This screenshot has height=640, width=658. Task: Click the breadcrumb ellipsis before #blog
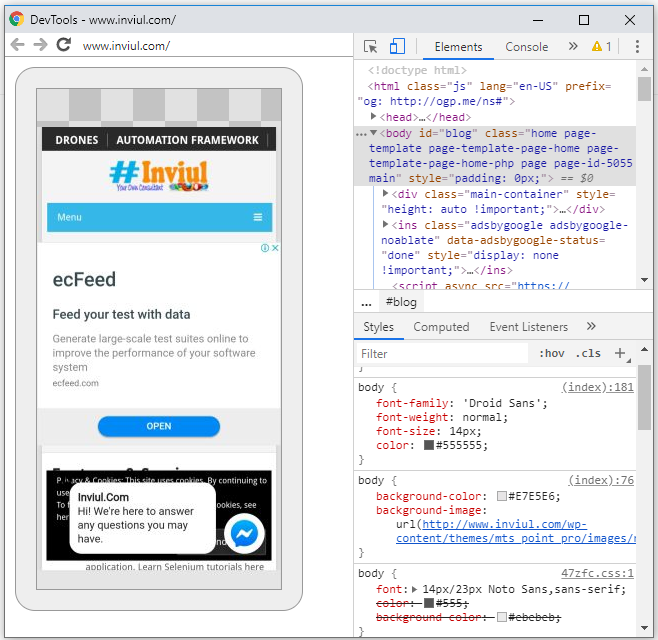[366, 303]
